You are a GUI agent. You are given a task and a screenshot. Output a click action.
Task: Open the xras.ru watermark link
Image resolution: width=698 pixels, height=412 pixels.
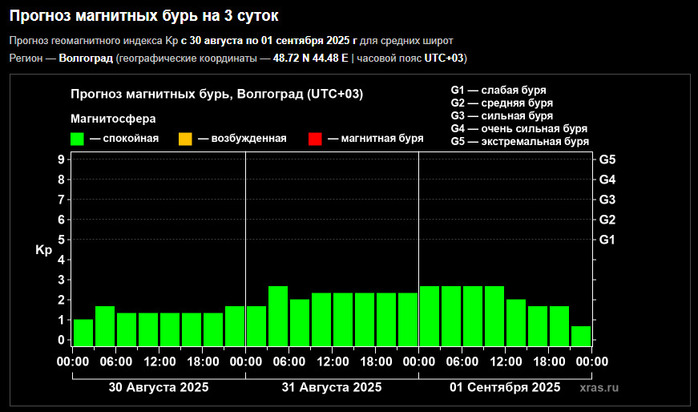[x=599, y=387]
